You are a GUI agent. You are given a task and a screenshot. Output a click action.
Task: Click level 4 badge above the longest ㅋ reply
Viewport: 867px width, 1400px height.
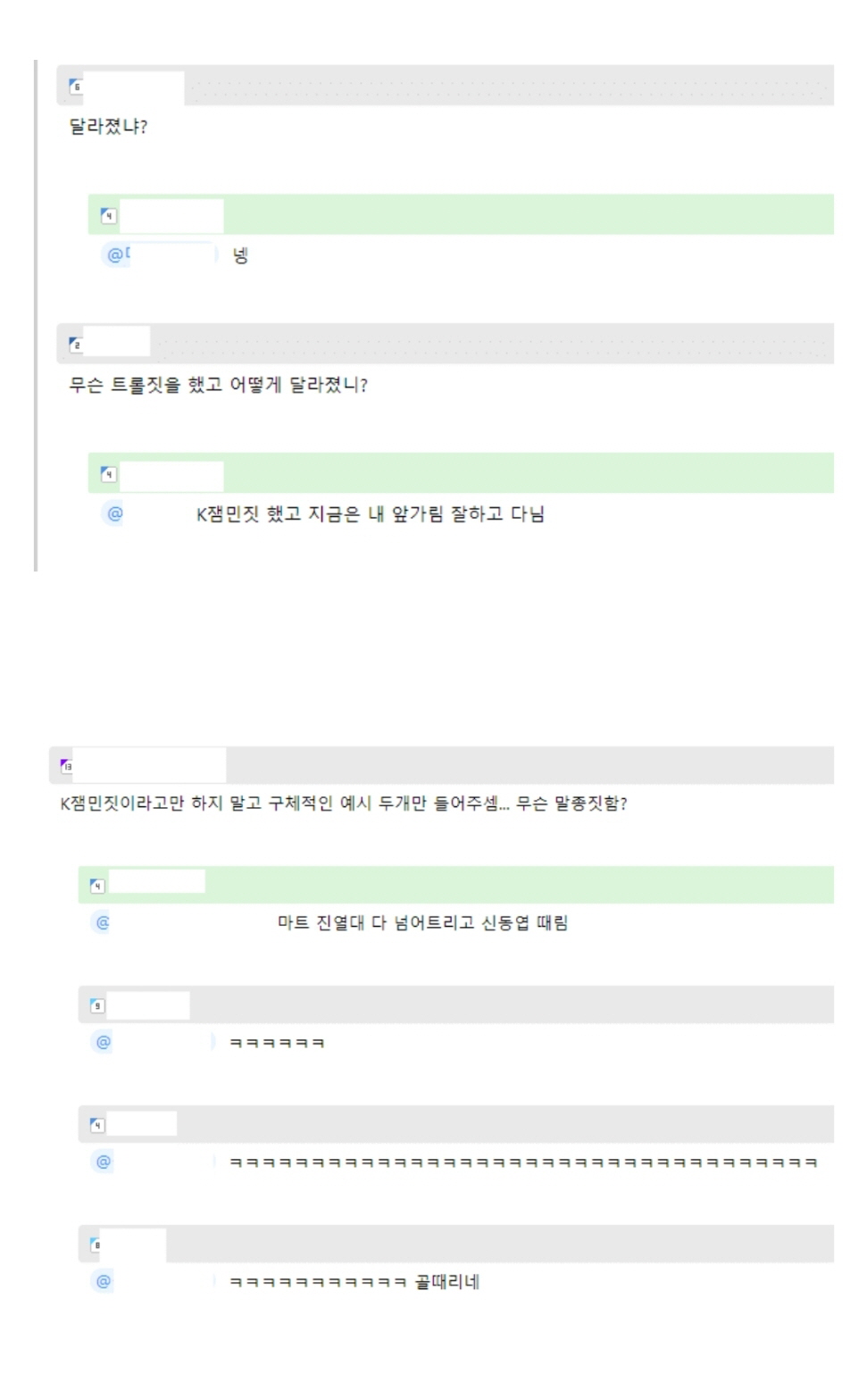(97, 1125)
